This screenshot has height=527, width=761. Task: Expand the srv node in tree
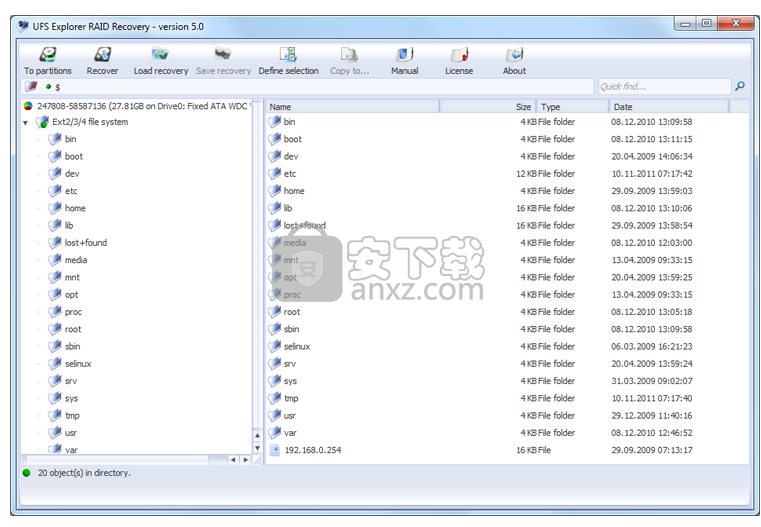coord(38,381)
